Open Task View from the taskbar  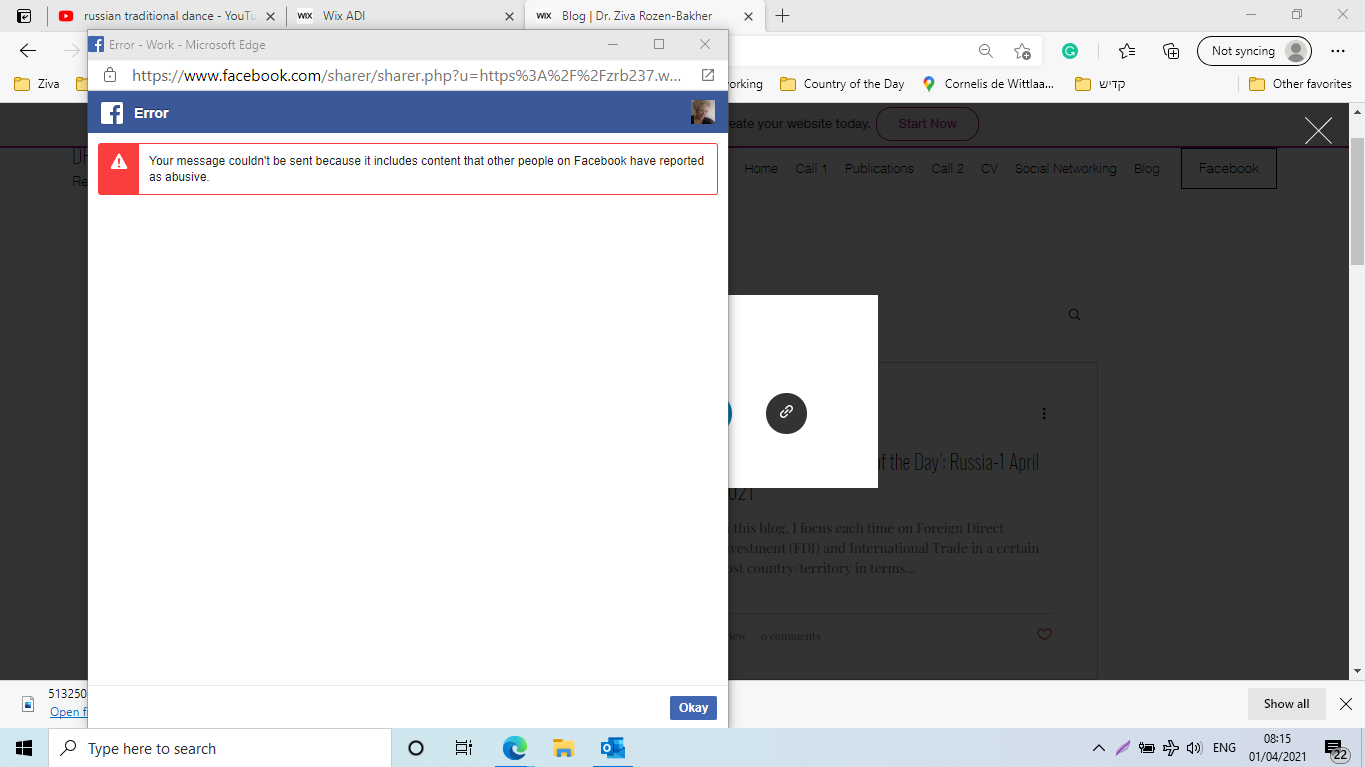tap(463, 747)
